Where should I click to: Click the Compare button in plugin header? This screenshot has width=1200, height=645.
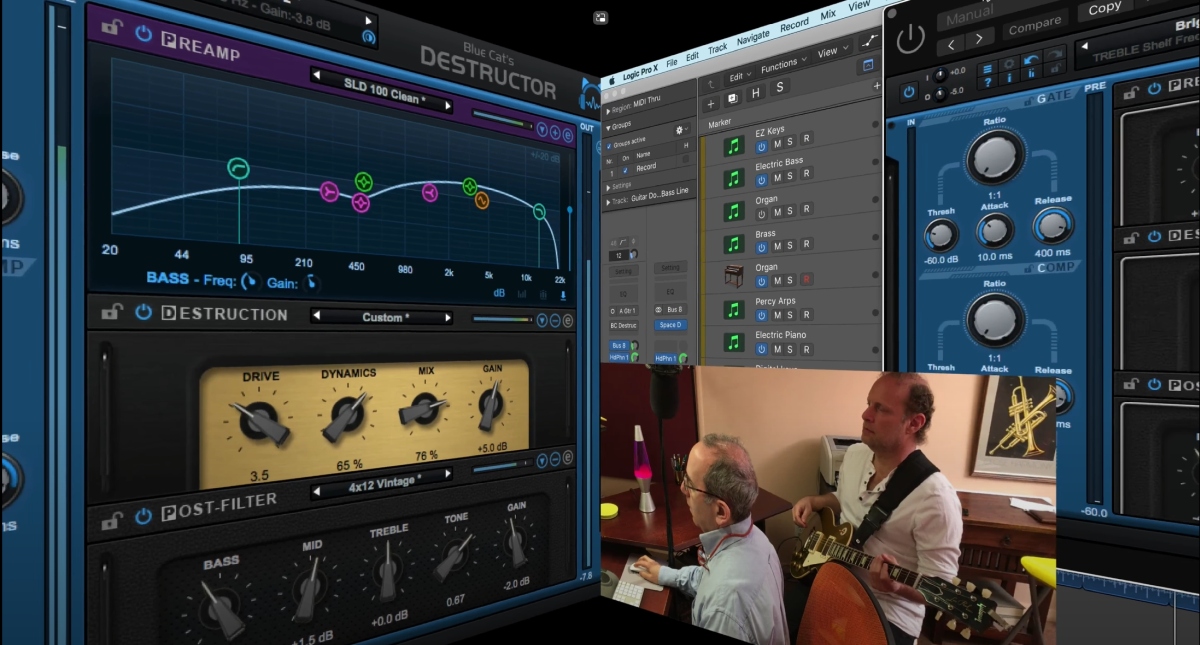pos(1034,27)
